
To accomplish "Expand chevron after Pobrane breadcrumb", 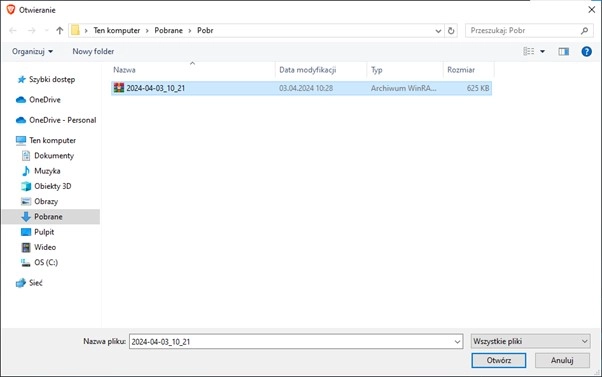I will click(190, 31).
